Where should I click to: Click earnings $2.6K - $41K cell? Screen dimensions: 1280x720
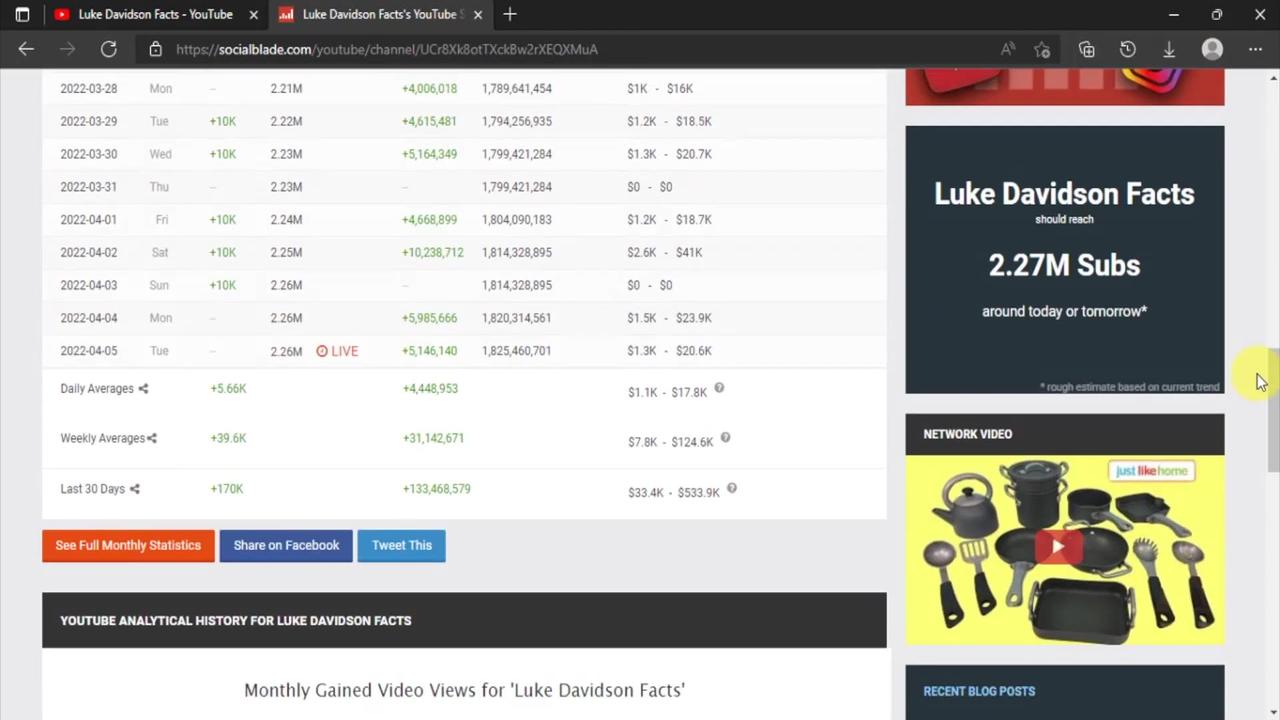[664, 253]
